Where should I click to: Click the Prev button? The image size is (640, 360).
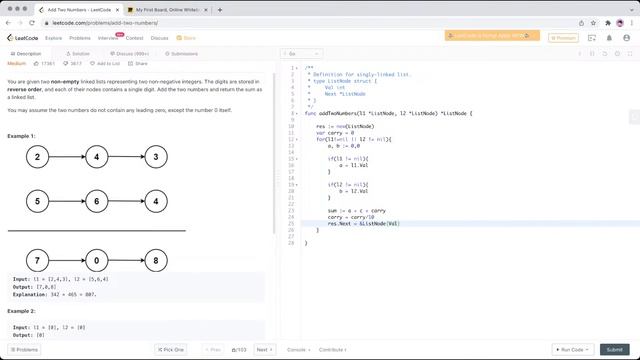[x=213, y=350]
